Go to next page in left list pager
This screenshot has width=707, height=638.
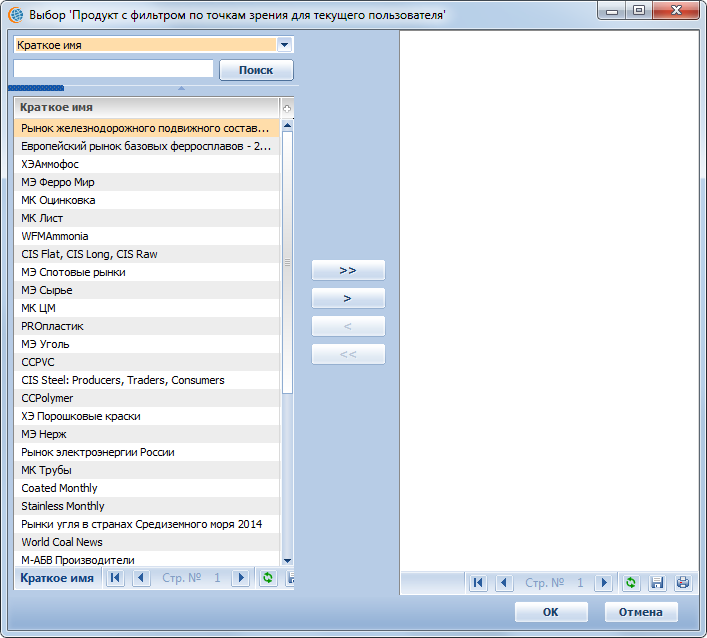241,578
